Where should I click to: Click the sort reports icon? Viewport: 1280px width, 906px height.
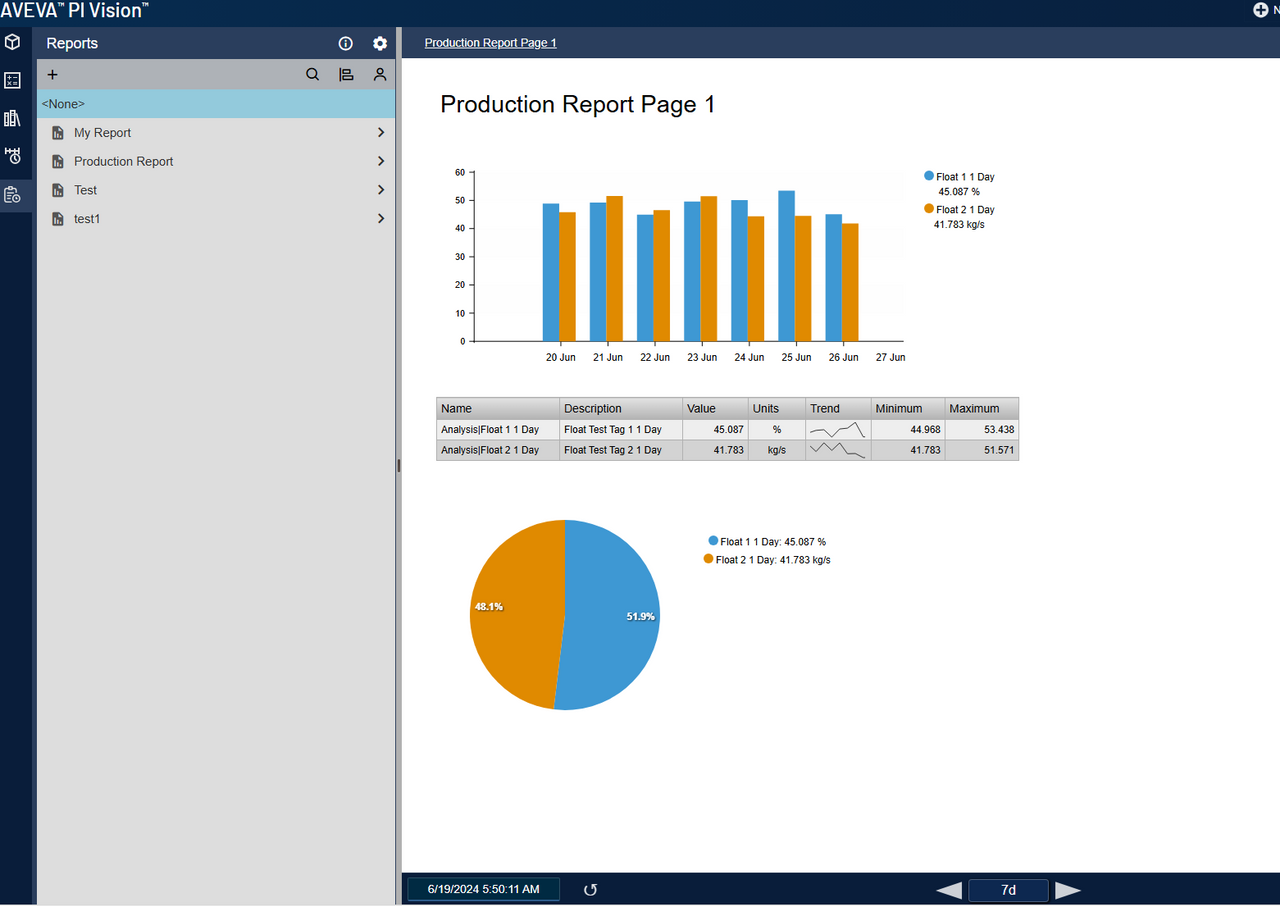coord(346,74)
